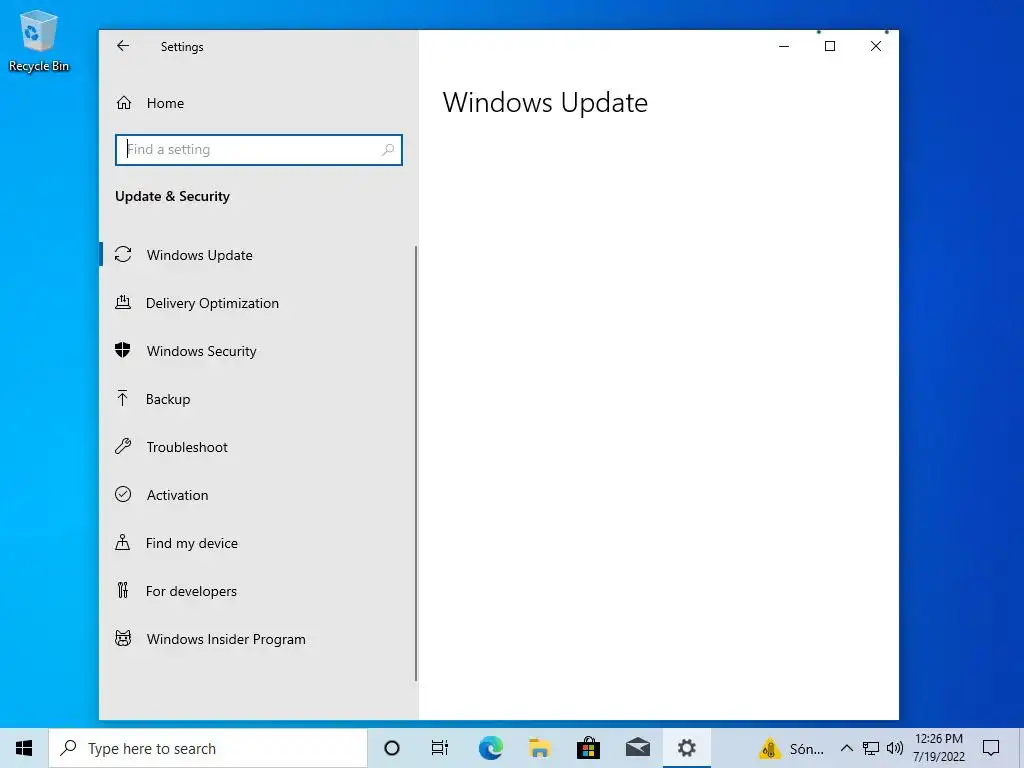This screenshot has width=1024, height=768.
Task: Launch Microsoft Edge from taskbar
Action: pos(490,748)
